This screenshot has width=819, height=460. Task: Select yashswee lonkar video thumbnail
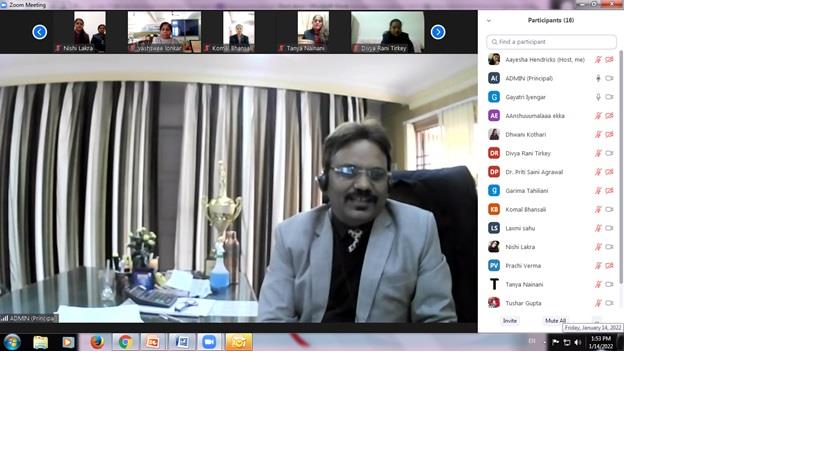[164, 32]
